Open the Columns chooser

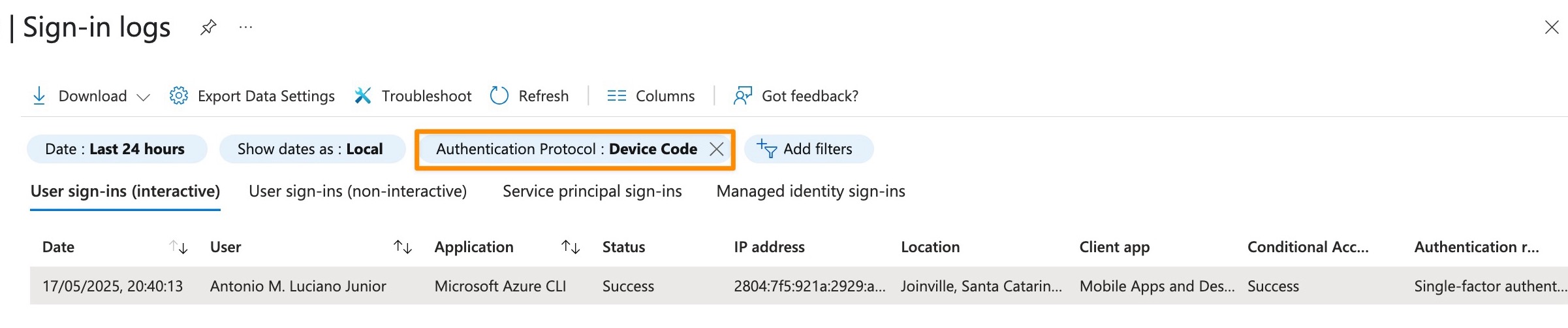651,96
